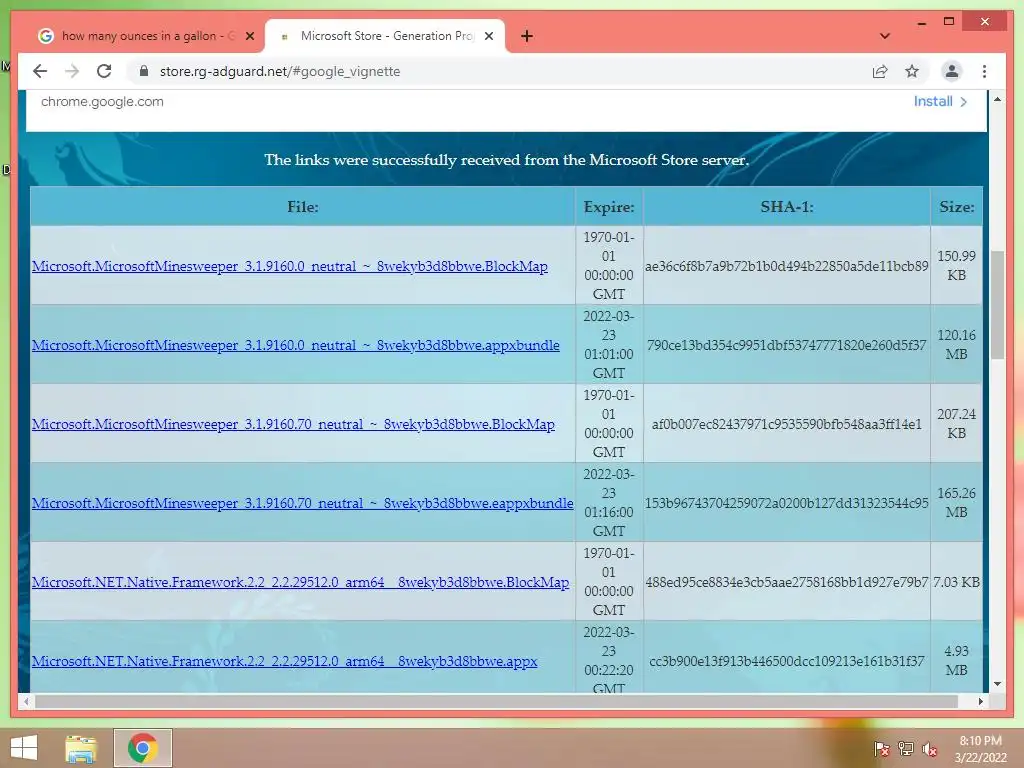Image resolution: width=1024 pixels, height=768 pixels.
Task: Click the 7.03 KB size cell
Action: pos(956,582)
